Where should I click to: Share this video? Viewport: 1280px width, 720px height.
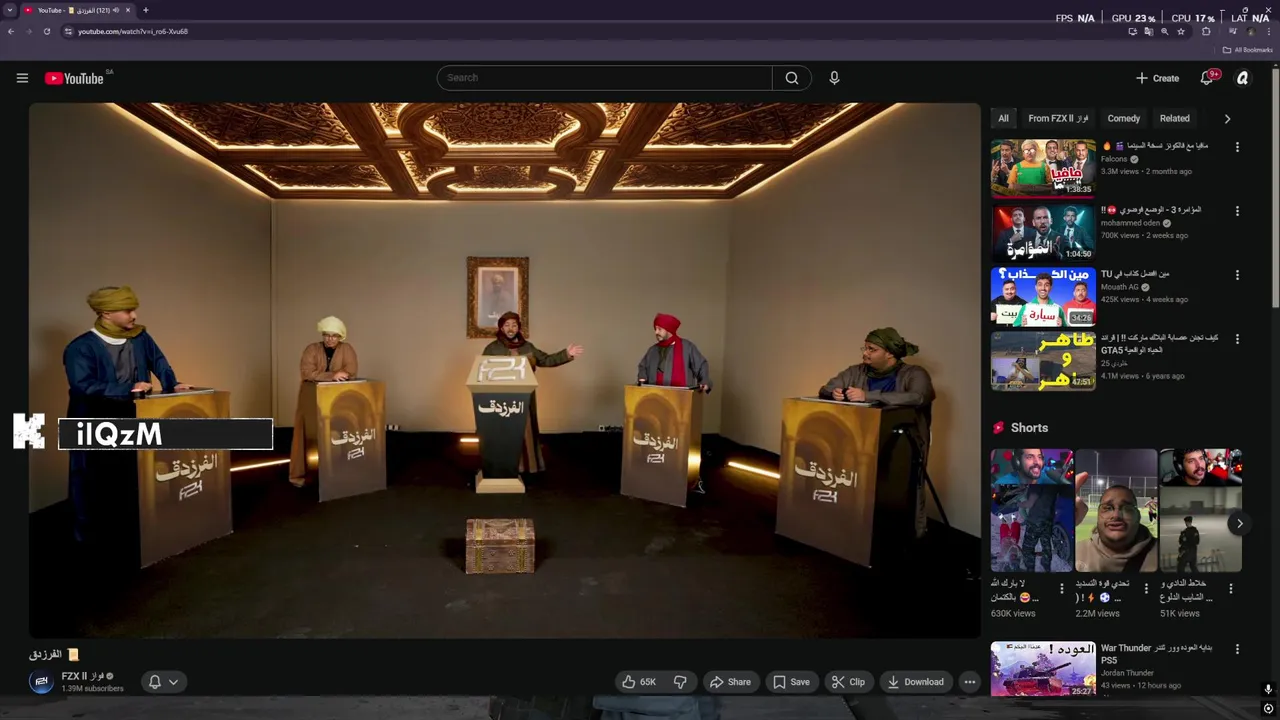click(x=730, y=682)
